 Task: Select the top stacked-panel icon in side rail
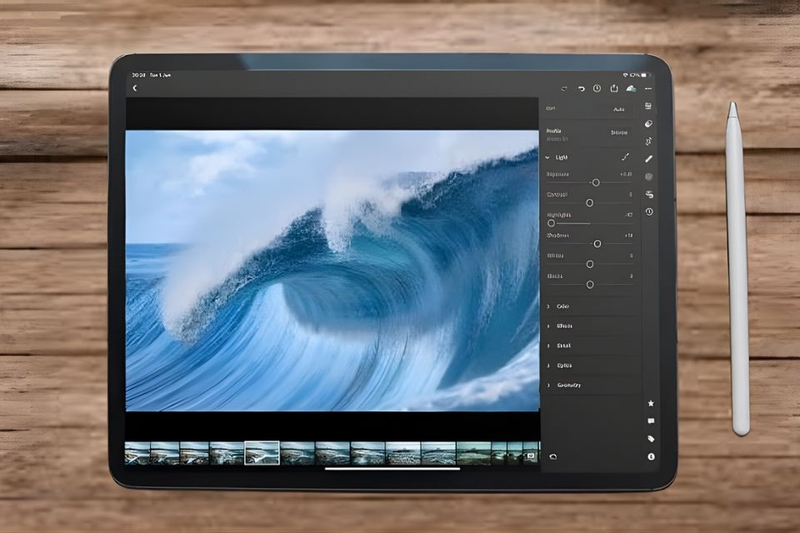[x=648, y=106]
